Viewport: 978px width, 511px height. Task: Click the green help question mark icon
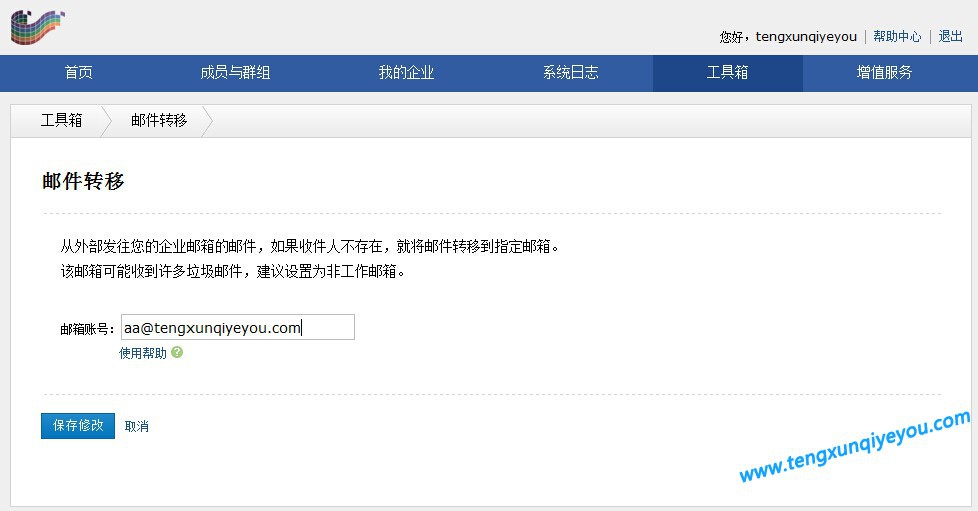click(177, 353)
